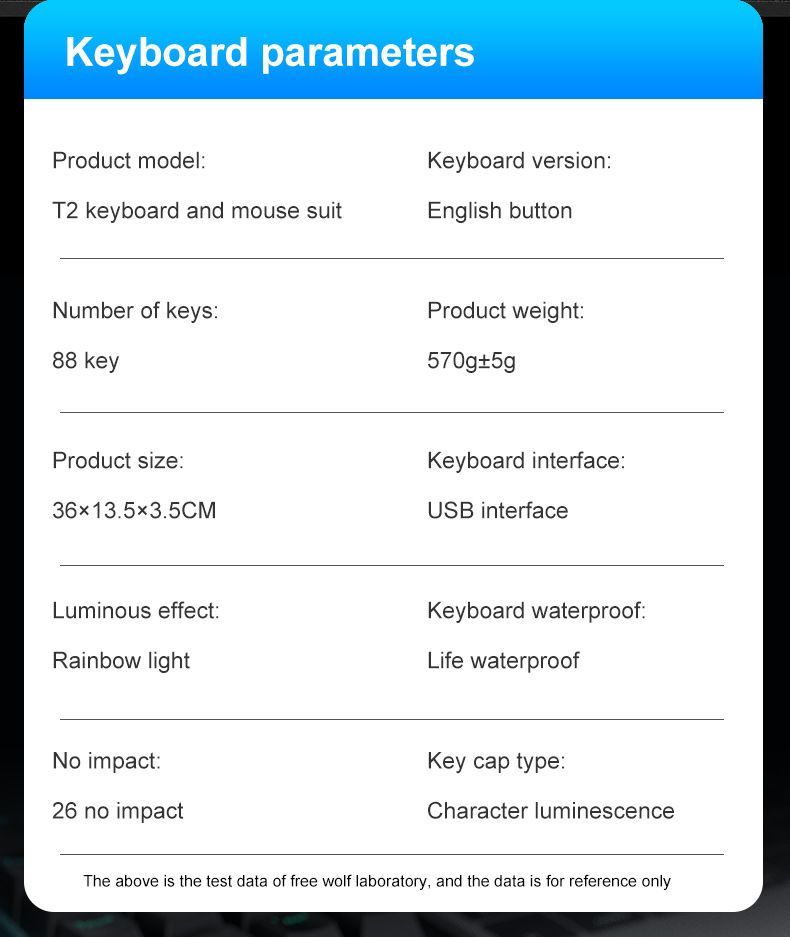Select the "Product size:" label

[x=118, y=461]
